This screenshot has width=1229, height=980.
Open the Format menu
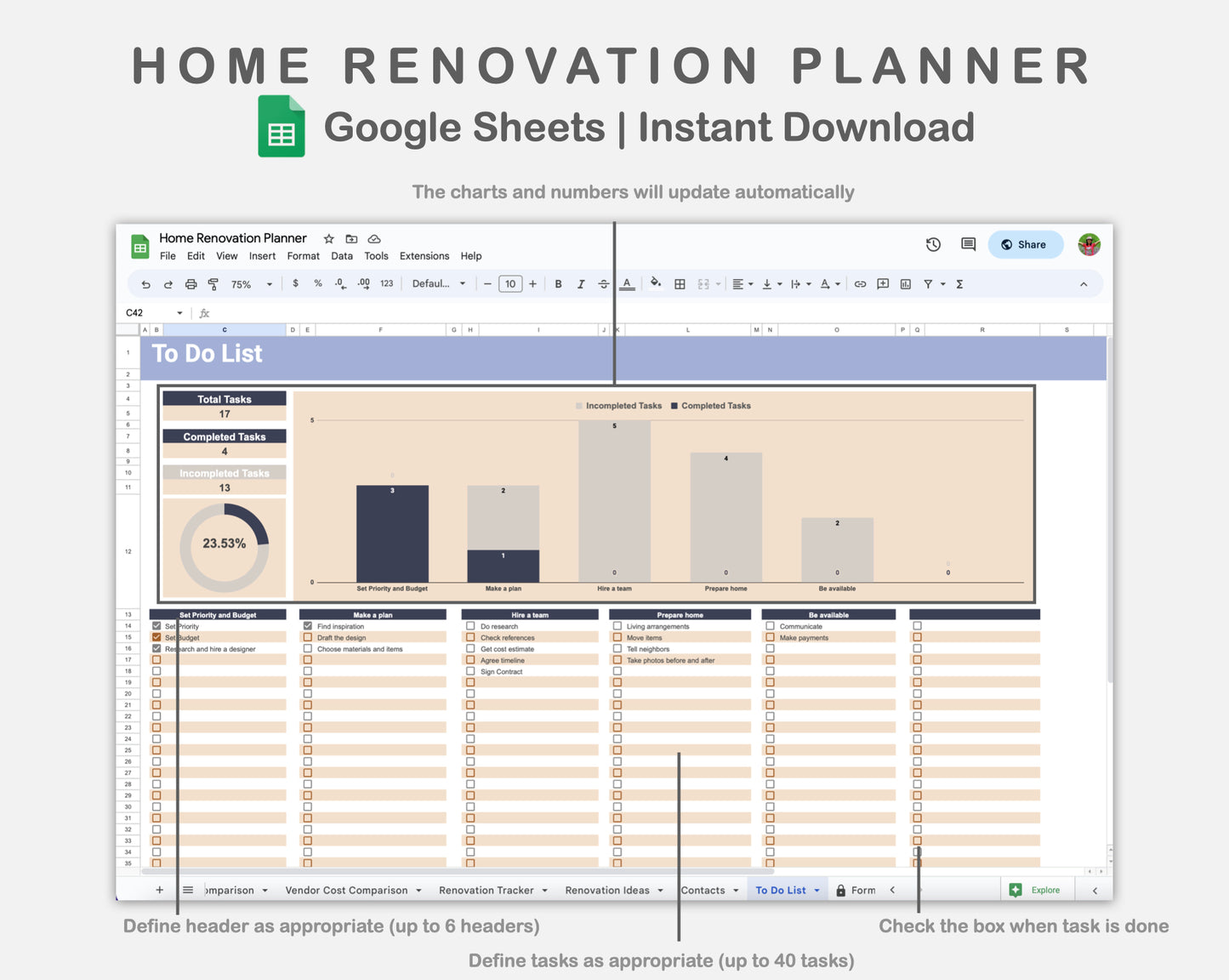pyautogui.click(x=303, y=255)
